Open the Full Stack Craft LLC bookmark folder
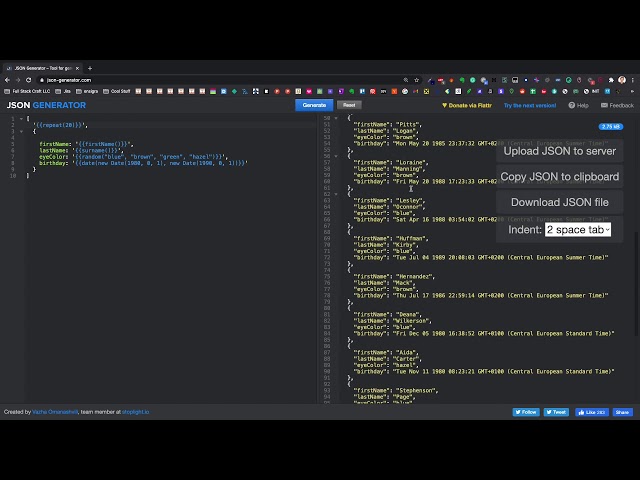Image resolution: width=640 pixels, height=480 pixels. (27, 91)
